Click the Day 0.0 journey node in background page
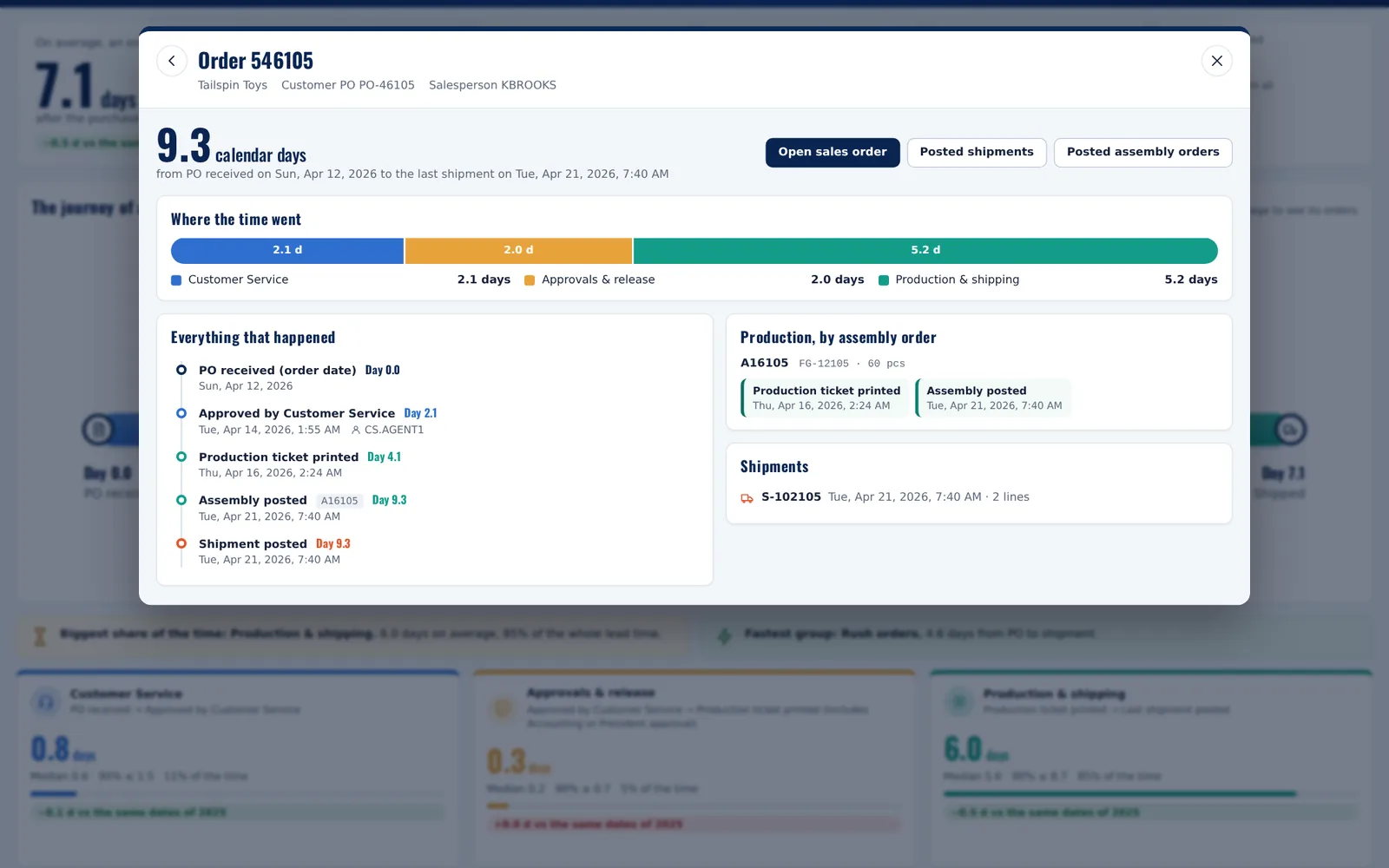Screen dimensions: 1389x868 [x=99, y=429]
